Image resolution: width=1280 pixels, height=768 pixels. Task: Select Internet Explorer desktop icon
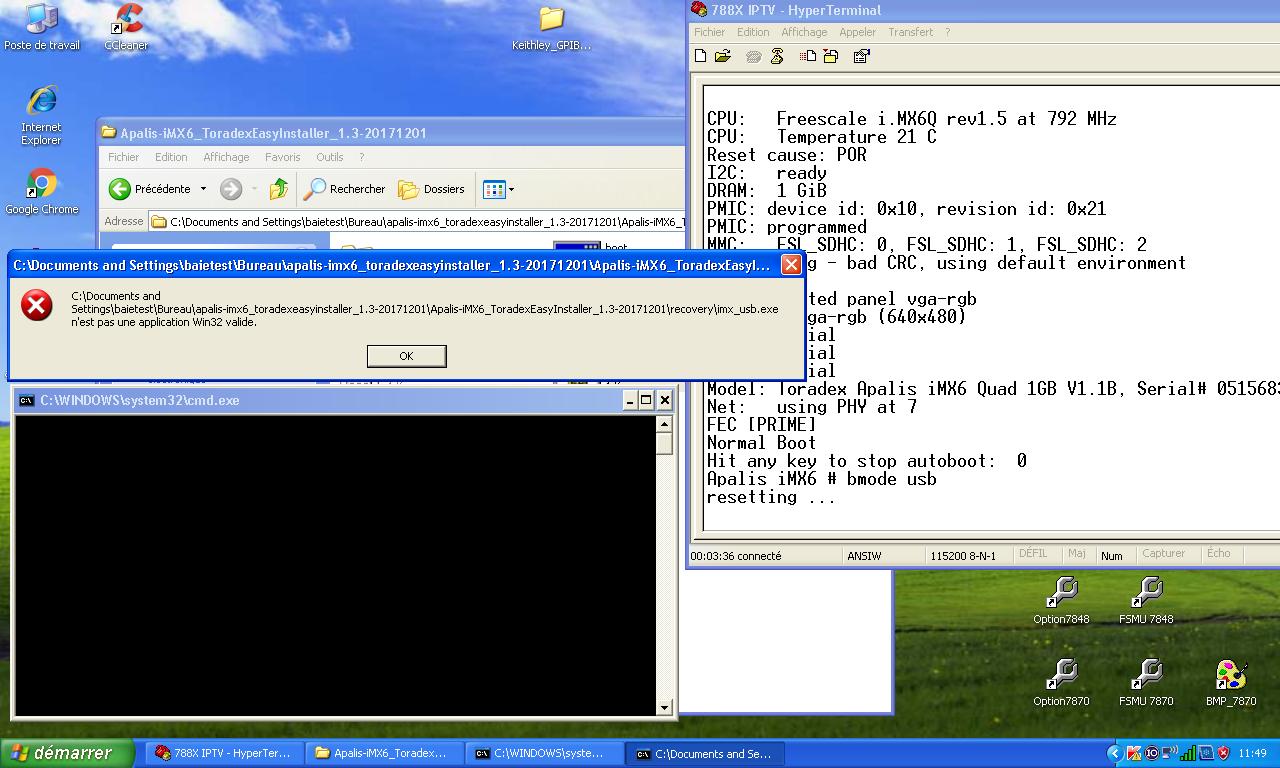42,116
